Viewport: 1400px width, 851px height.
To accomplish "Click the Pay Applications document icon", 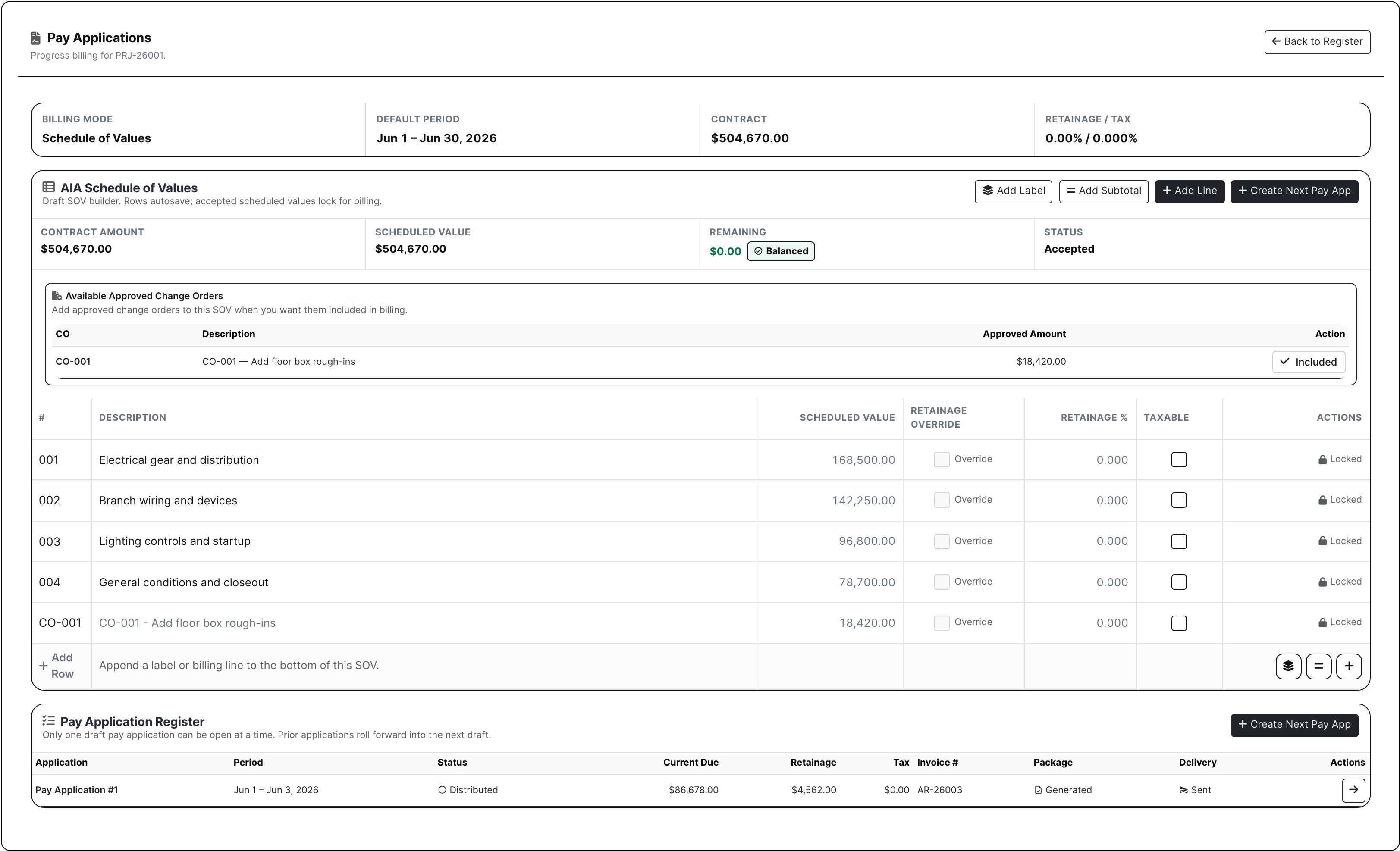I will pyautogui.click(x=35, y=38).
